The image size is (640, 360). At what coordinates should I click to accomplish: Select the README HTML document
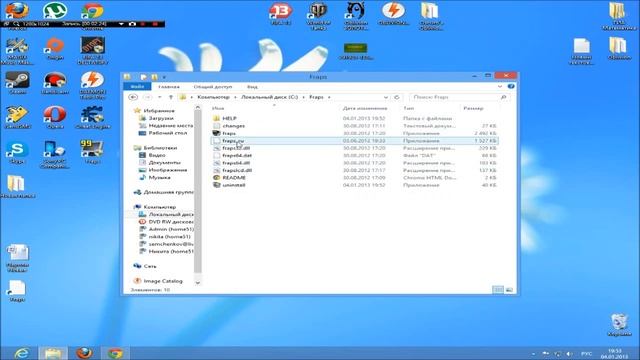click(234, 178)
